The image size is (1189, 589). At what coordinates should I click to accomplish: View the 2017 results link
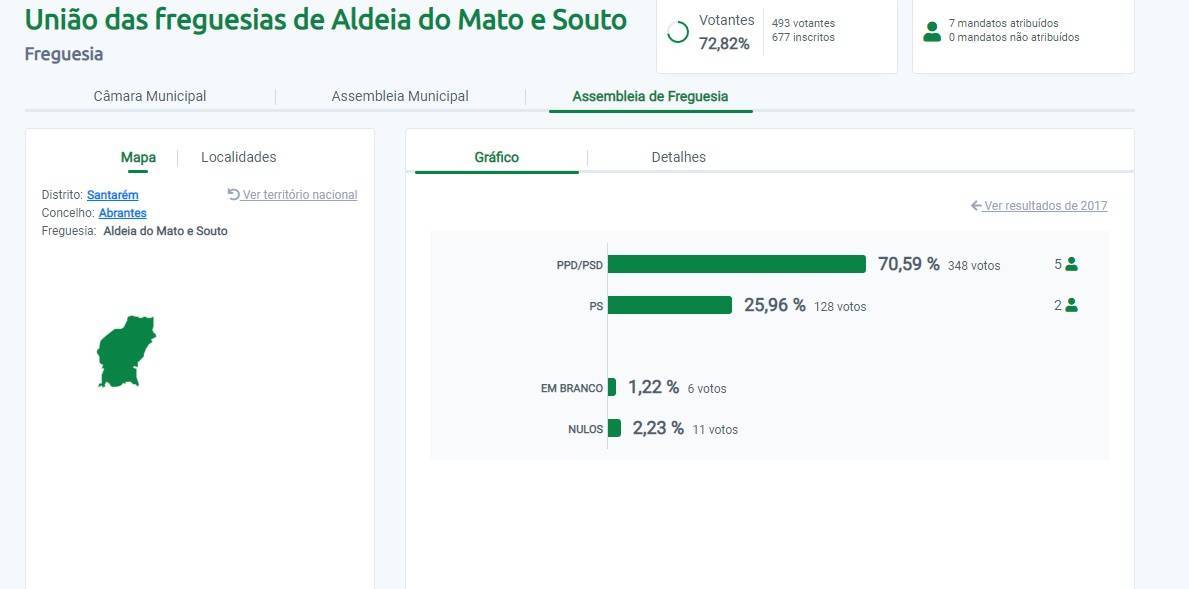click(x=1045, y=206)
